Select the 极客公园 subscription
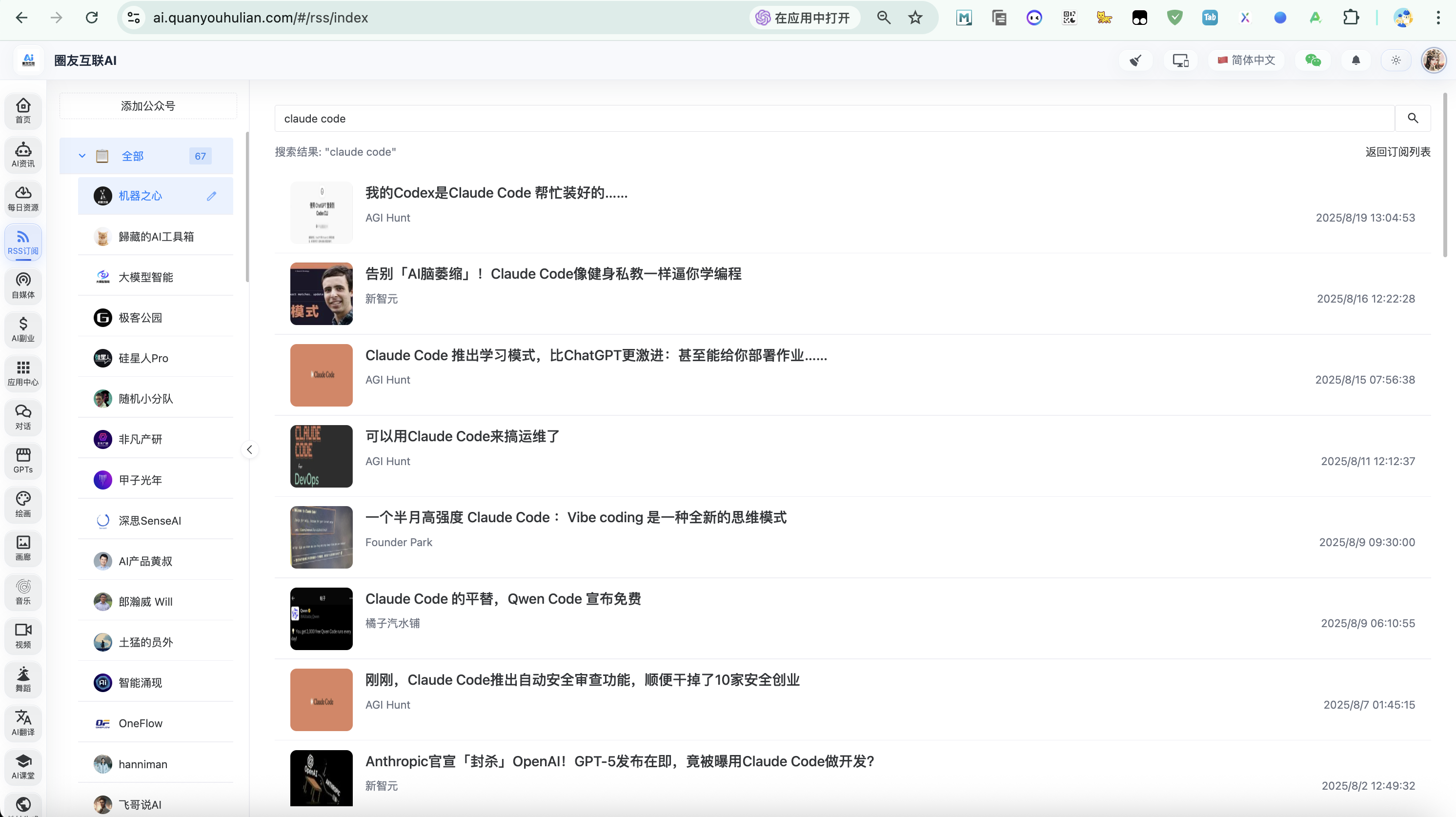 tap(156, 318)
